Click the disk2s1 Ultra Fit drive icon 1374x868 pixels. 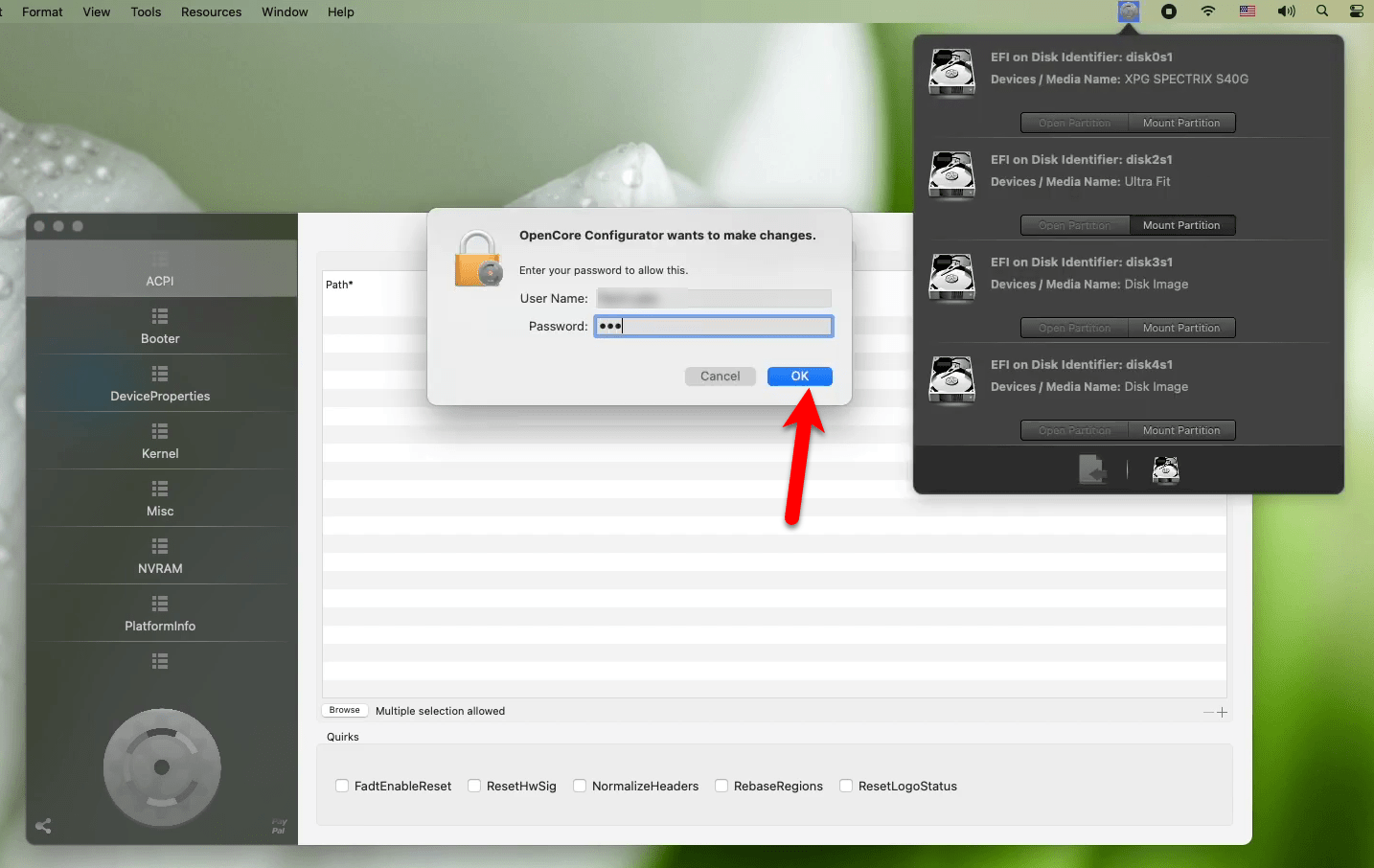click(x=952, y=175)
